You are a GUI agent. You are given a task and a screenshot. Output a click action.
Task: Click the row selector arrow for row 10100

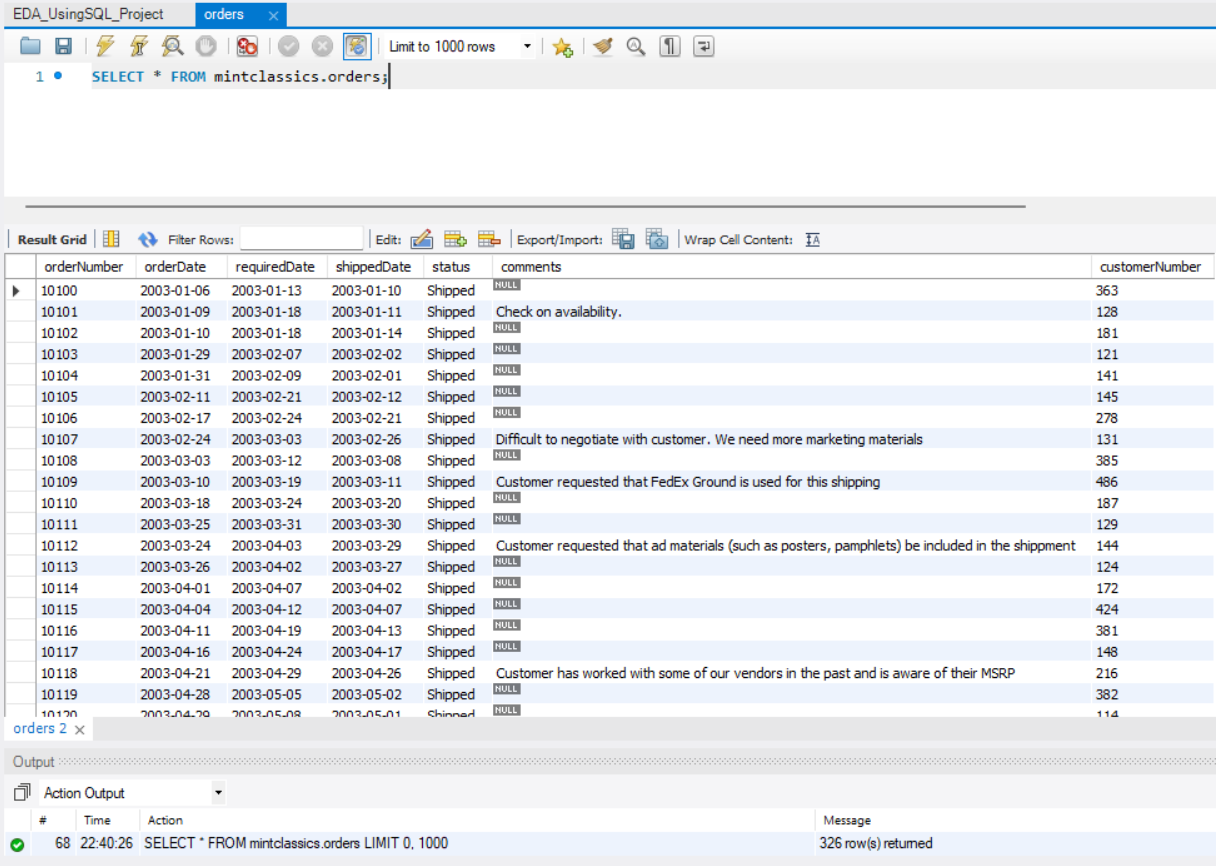[17, 290]
